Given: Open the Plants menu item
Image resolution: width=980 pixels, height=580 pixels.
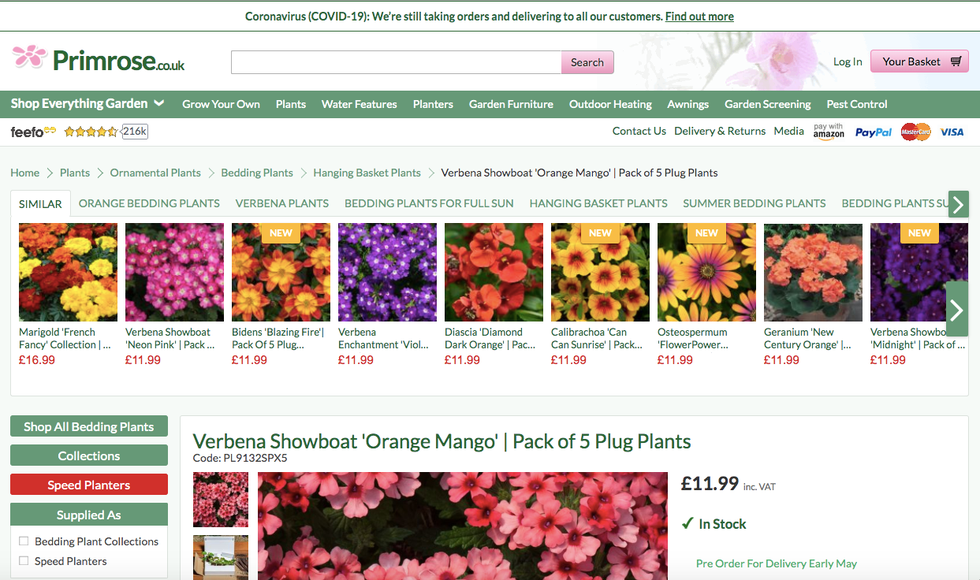Looking at the screenshot, I should coord(291,104).
